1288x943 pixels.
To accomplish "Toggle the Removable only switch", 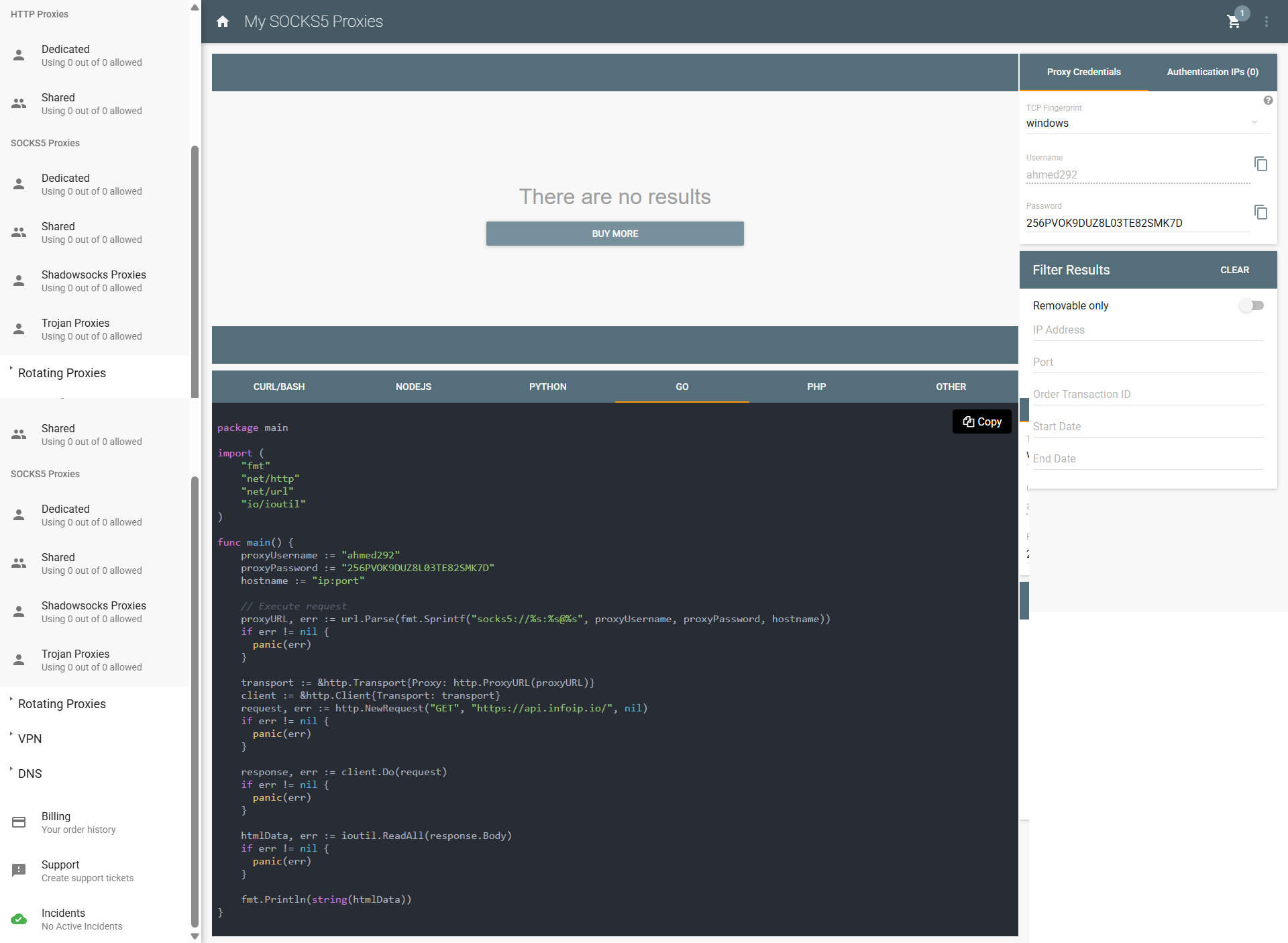I will click(x=1251, y=305).
